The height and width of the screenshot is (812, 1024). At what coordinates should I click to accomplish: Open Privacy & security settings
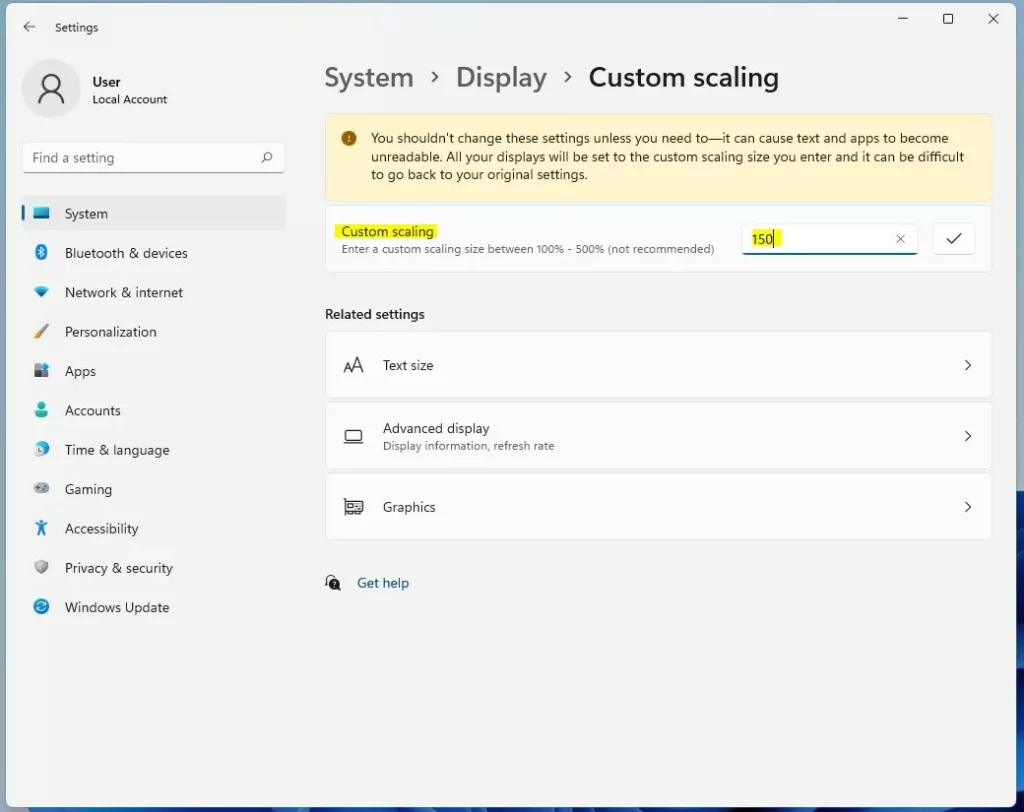tap(153, 568)
